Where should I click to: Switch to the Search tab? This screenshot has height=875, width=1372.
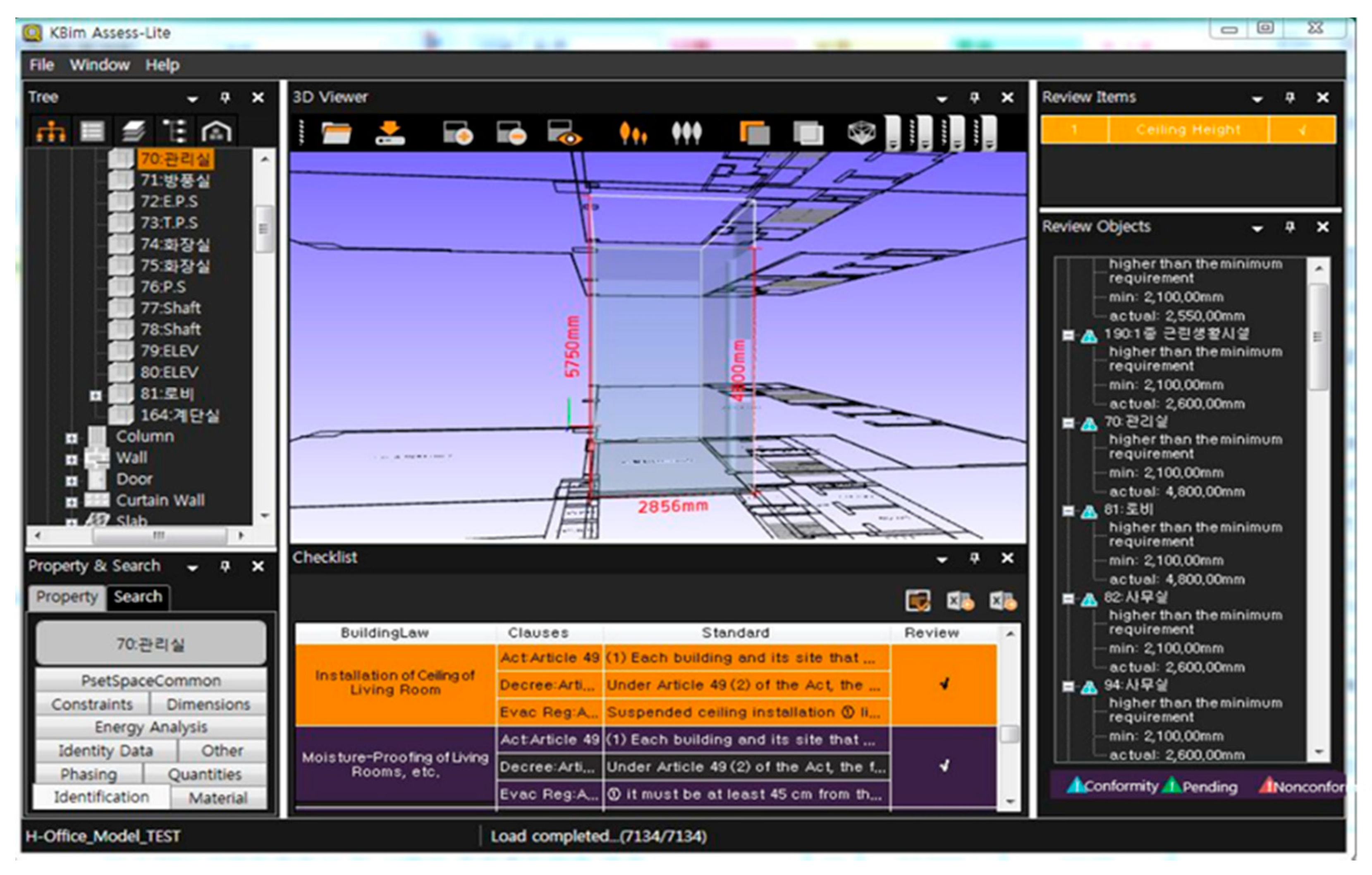tap(137, 596)
